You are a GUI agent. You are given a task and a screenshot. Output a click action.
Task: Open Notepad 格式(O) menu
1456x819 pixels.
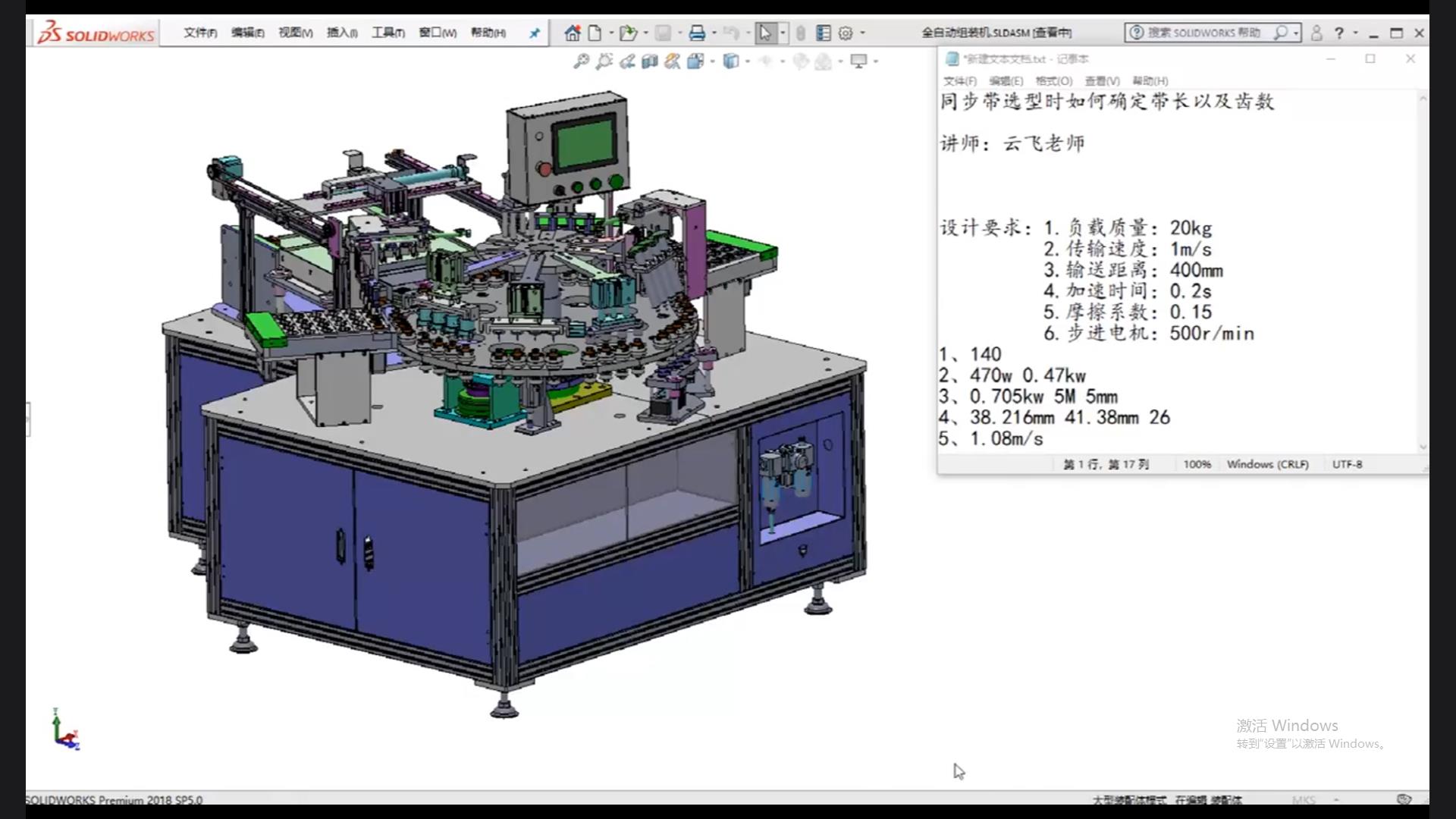click(x=1054, y=81)
